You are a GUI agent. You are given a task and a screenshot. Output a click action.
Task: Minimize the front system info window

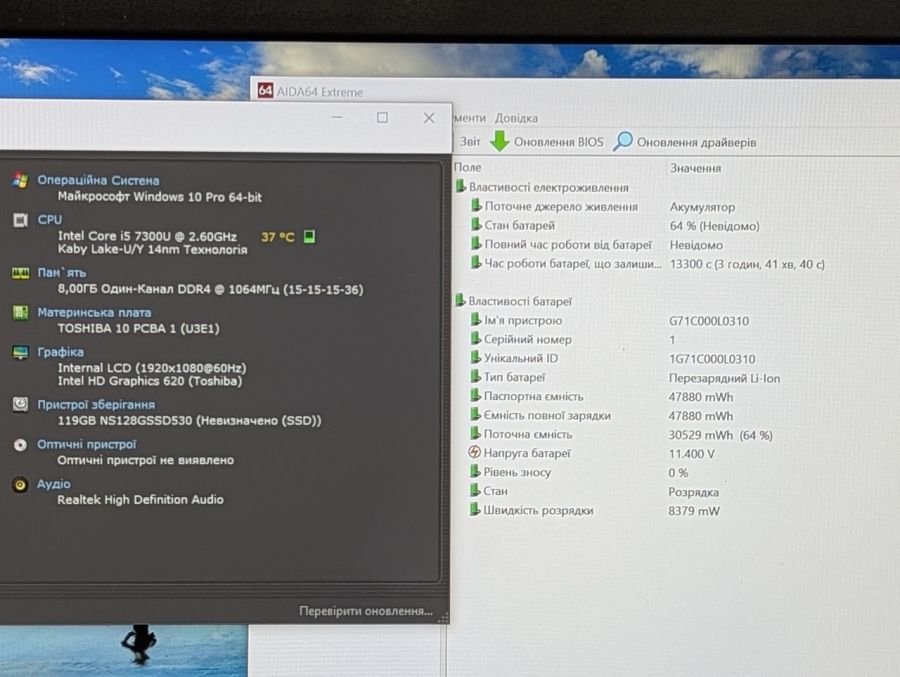coord(337,118)
